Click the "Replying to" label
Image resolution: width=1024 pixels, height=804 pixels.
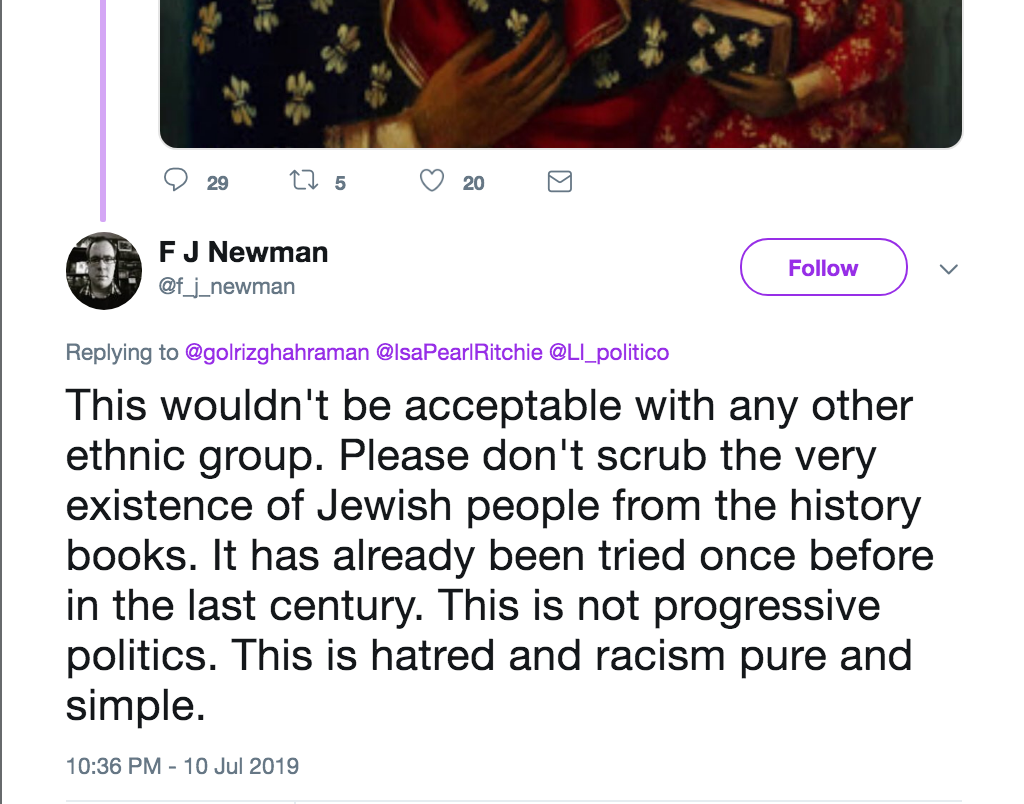tap(122, 352)
